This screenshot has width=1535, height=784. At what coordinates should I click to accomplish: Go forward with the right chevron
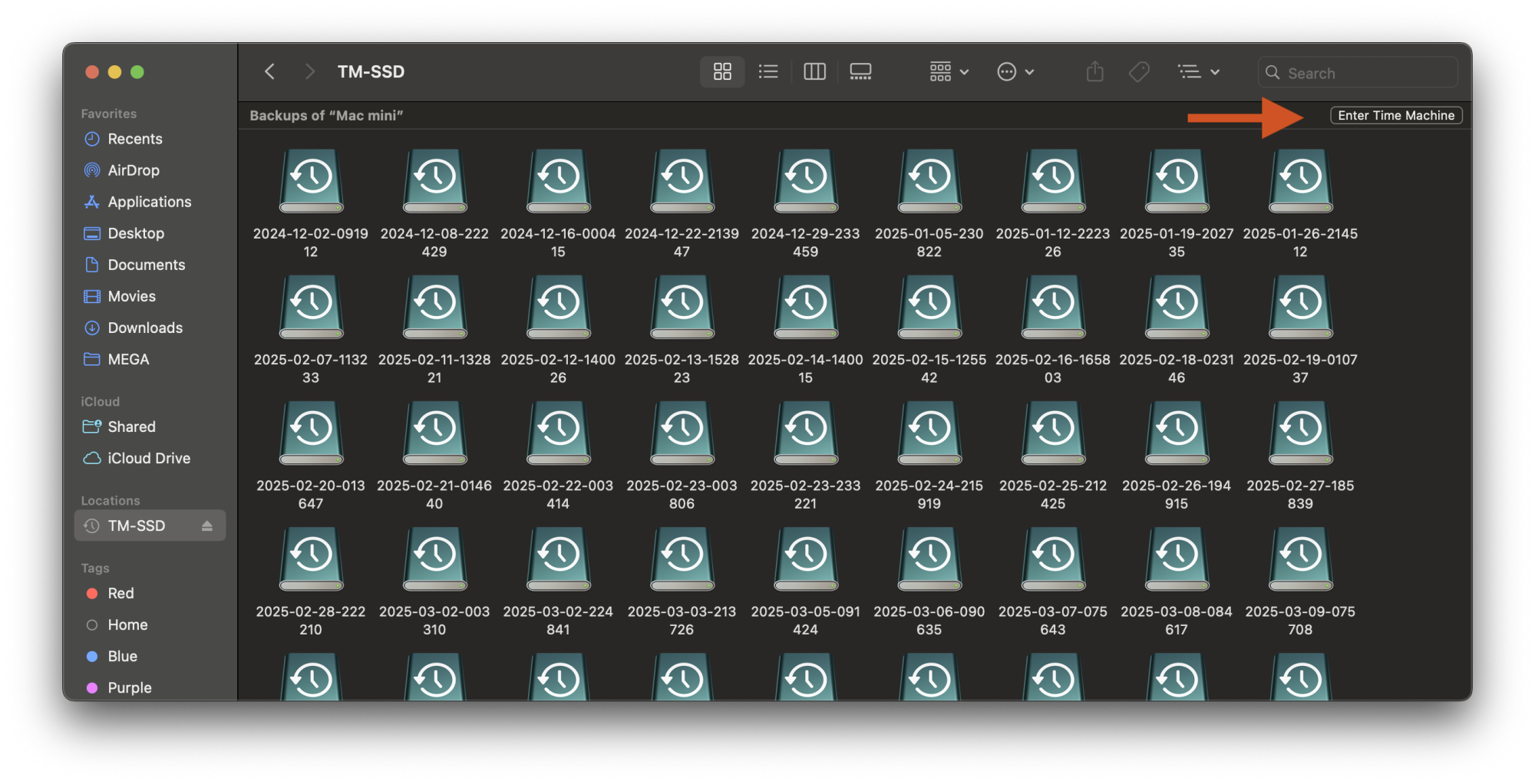309,72
